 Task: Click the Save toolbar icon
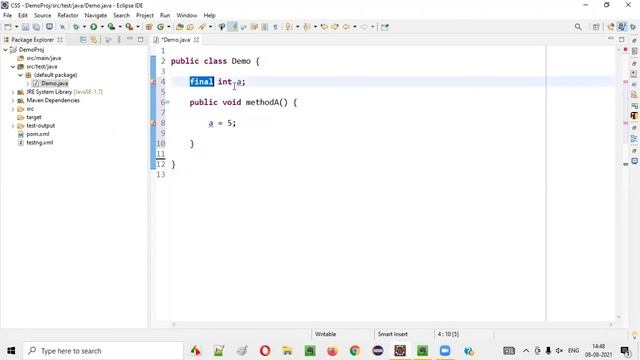click(25, 27)
